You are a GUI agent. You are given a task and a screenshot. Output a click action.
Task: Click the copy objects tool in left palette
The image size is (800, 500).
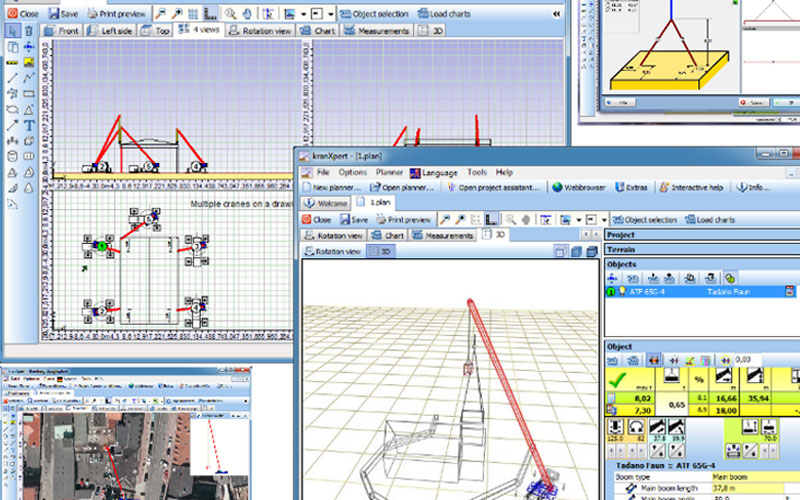(x=13, y=47)
